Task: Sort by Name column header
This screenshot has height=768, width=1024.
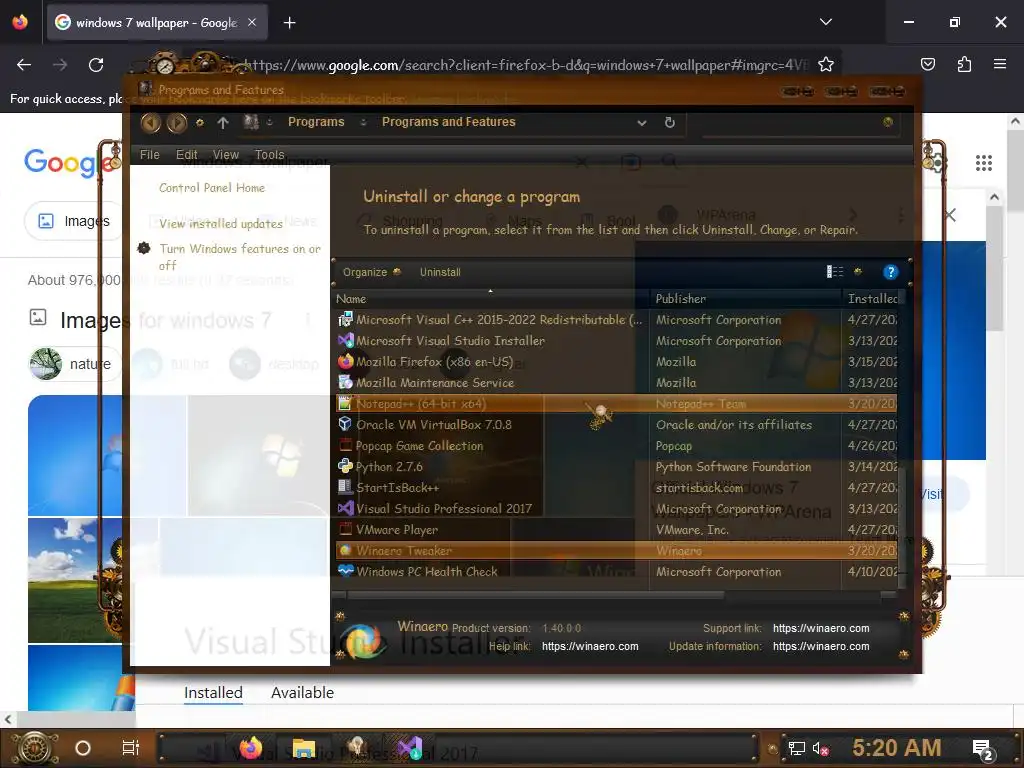Action: pos(491,299)
